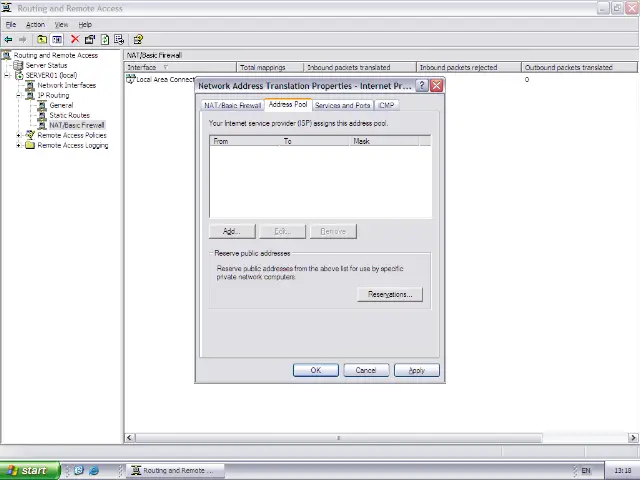Click the SERVER01 (local) server icon
This screenshot has height=480, width=640.
click(x=19, y=76)
